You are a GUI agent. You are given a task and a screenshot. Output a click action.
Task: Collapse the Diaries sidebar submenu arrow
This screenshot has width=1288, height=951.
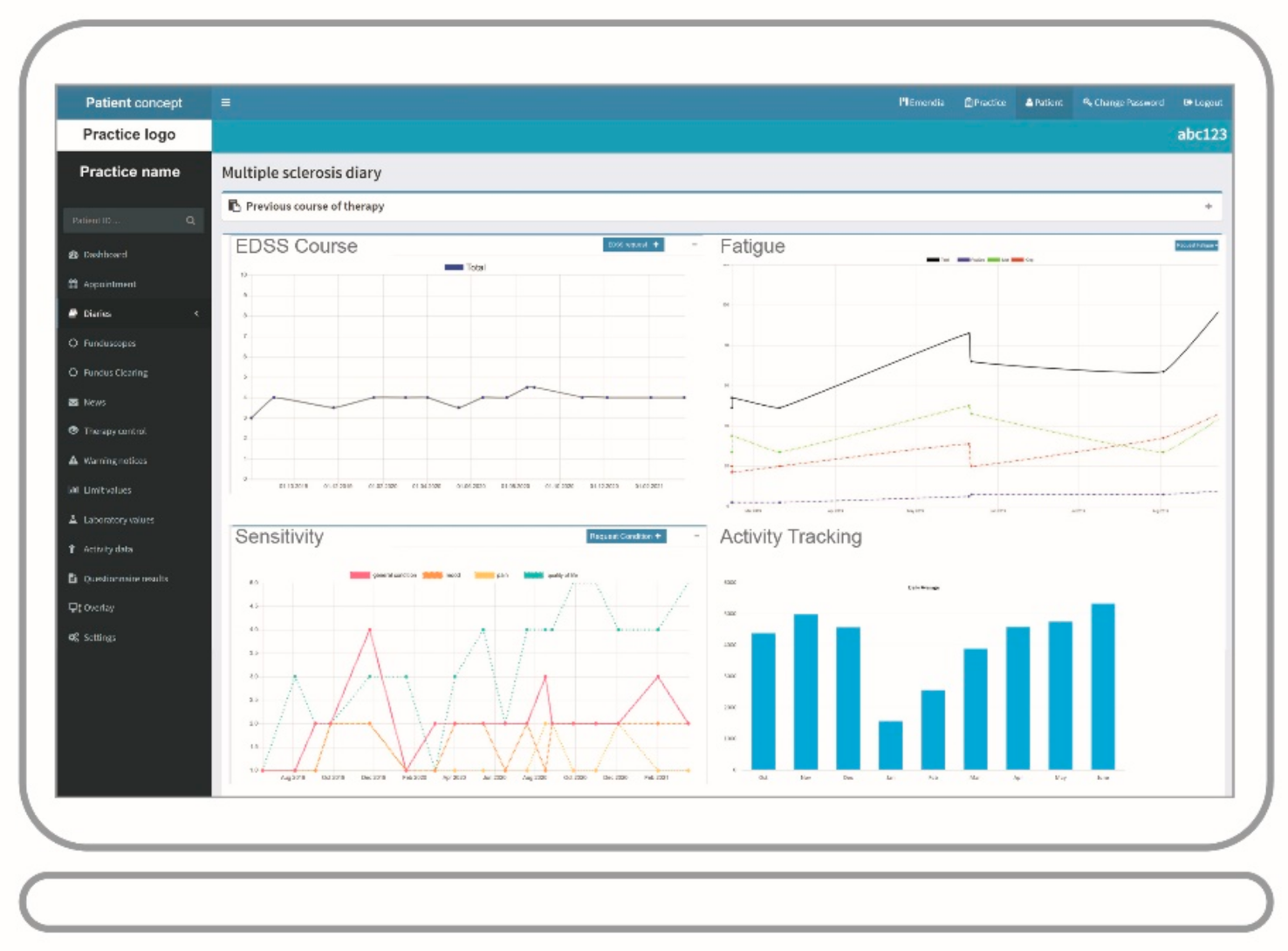196,313
